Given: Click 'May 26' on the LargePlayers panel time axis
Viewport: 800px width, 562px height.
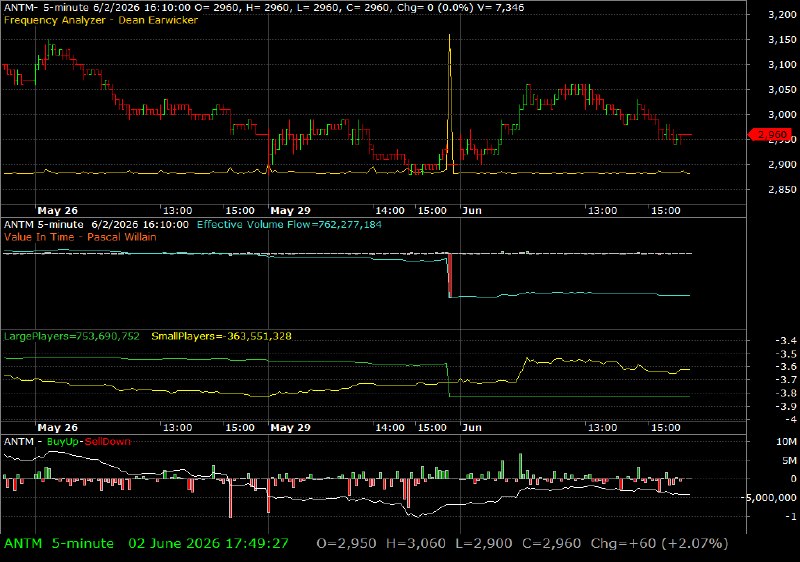Looking at the screenshot, I should point(57,427).
